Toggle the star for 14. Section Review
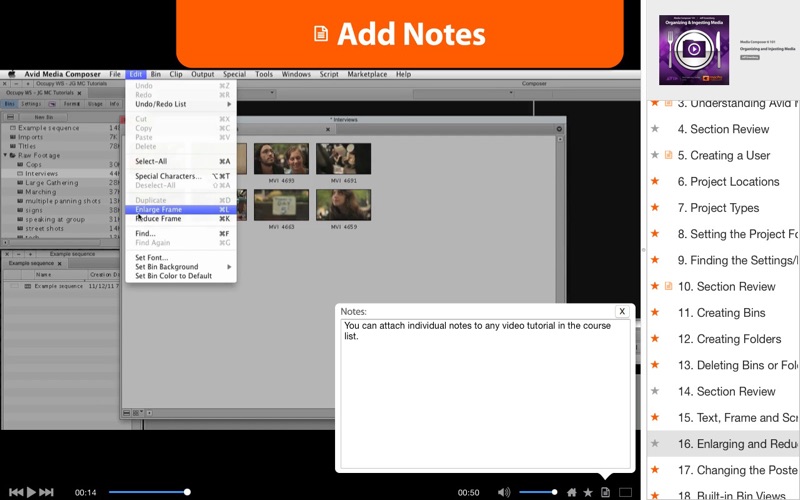The width and height of the screenshot is (800, 500). pos(655,391)
